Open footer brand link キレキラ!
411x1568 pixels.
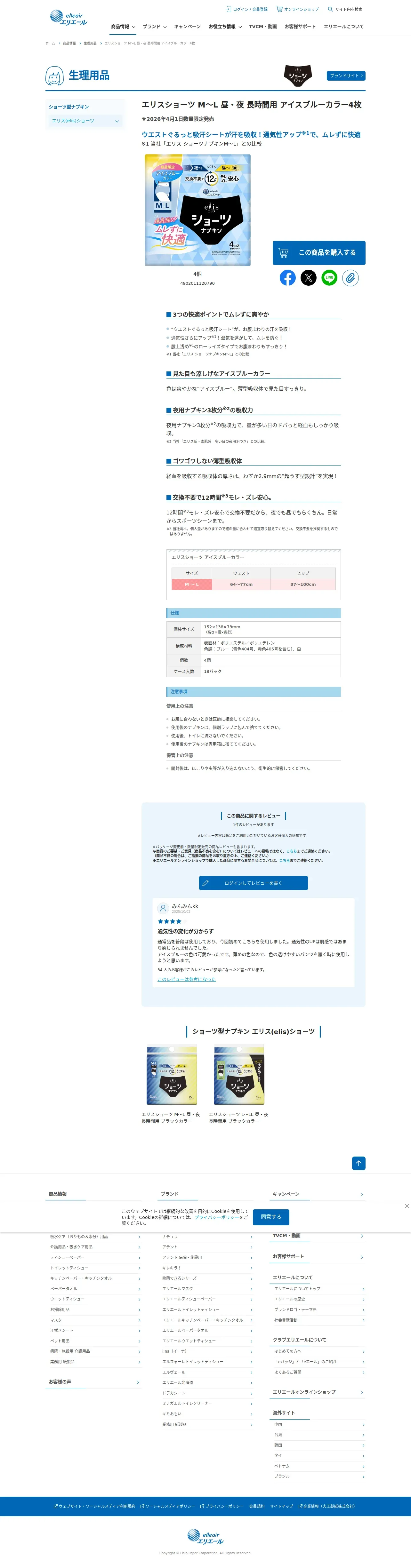coord(172,1268)
